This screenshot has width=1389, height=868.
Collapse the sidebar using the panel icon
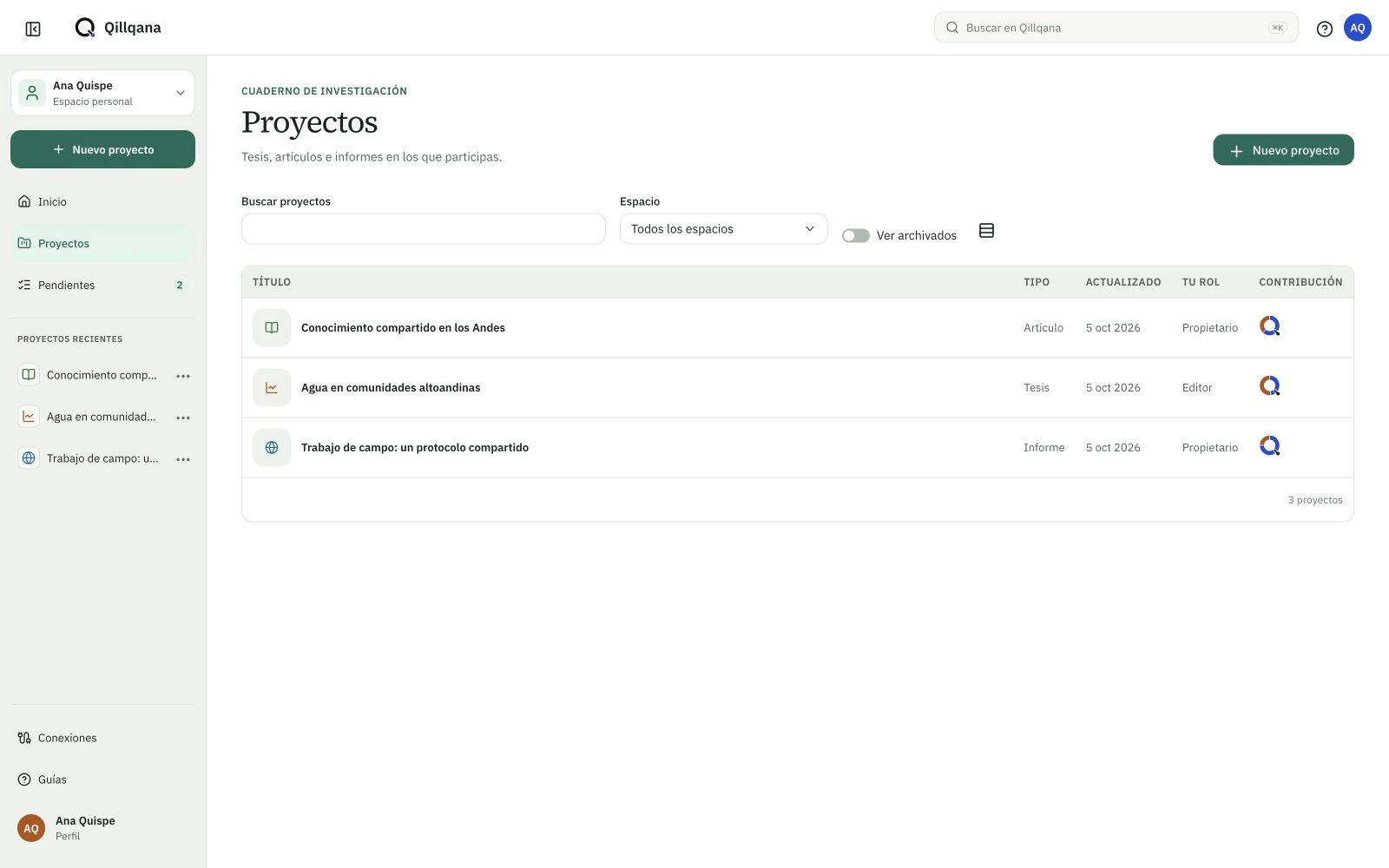[33, 29]
